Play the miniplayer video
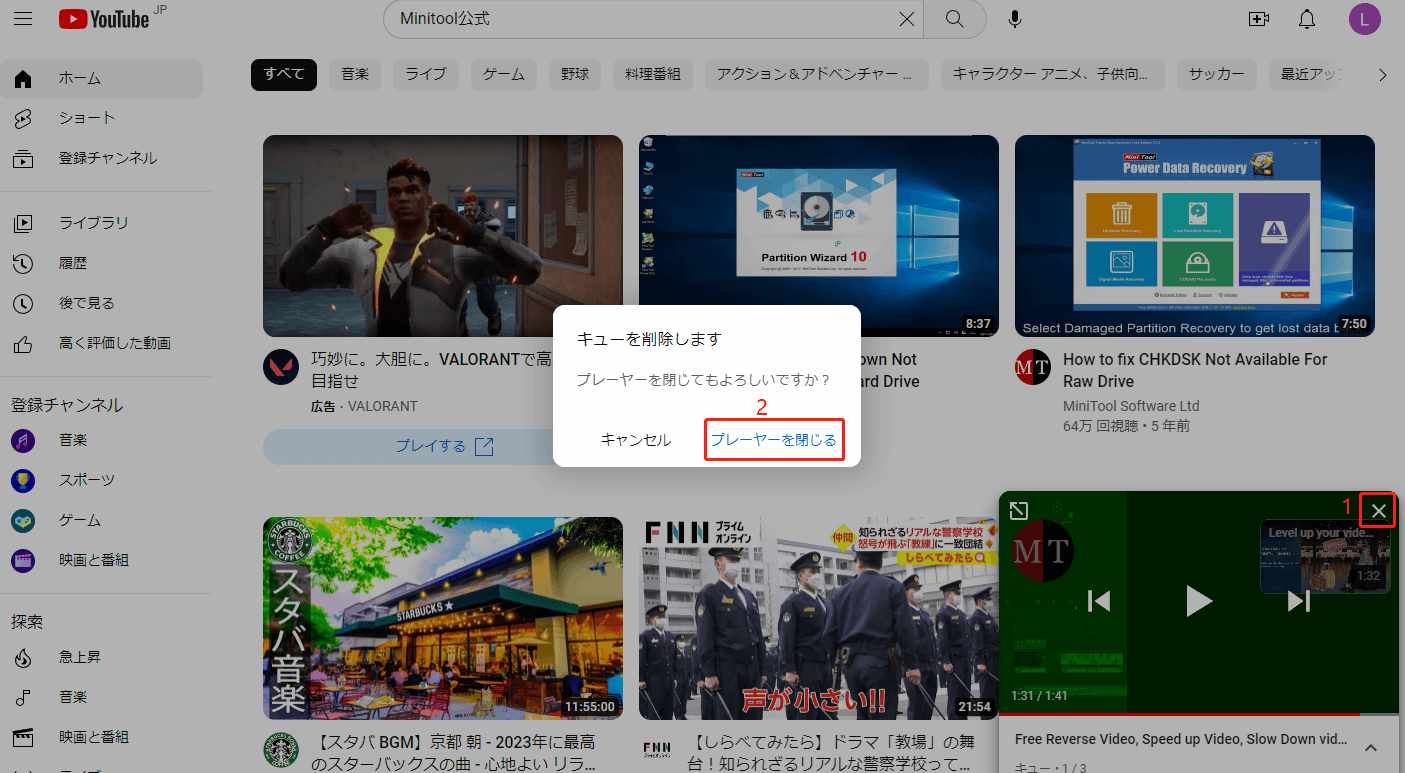The height and width of the screenshot is (773, 1405). coord(1198,601)
